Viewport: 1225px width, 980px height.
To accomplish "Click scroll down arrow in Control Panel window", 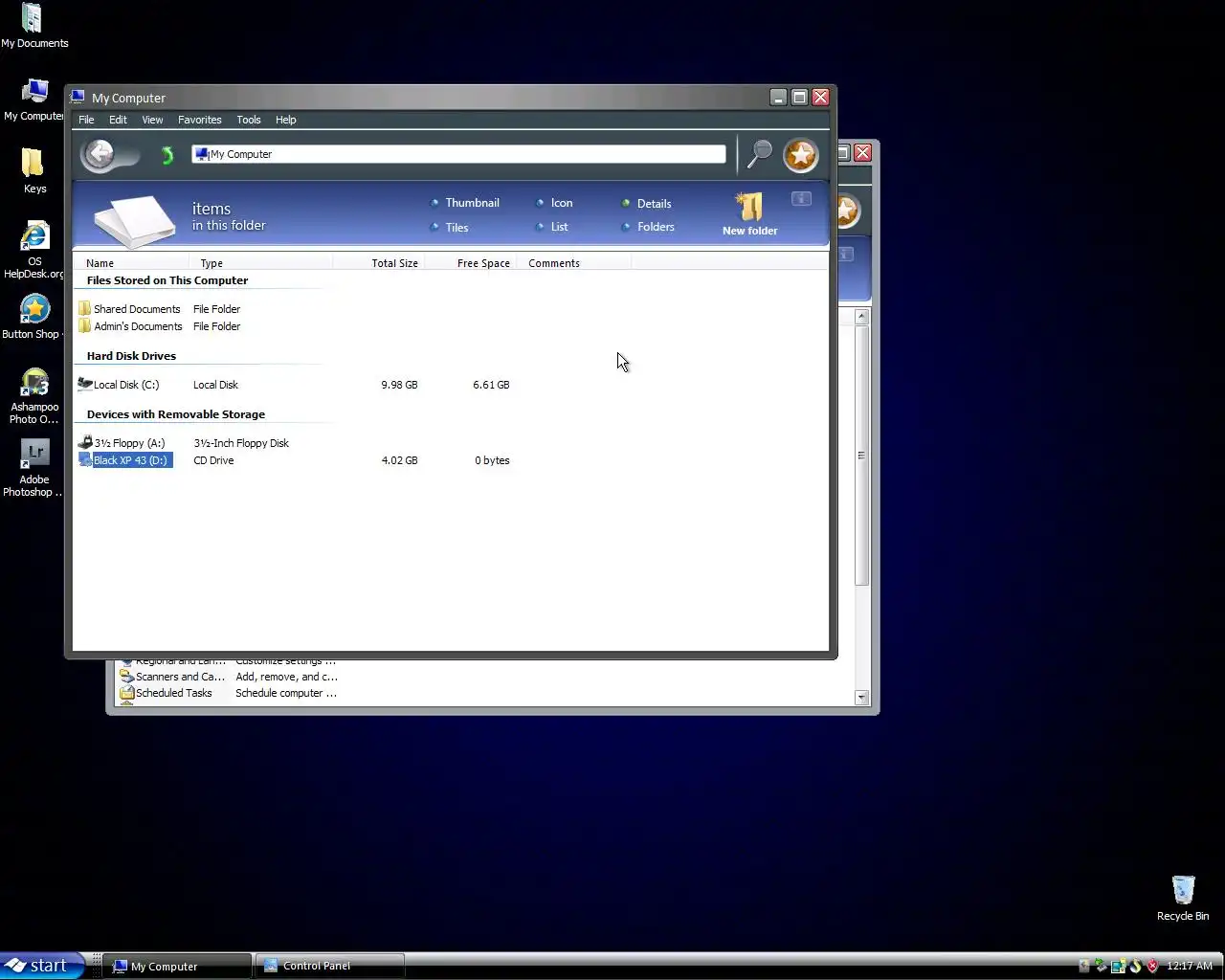I will 861,698.
